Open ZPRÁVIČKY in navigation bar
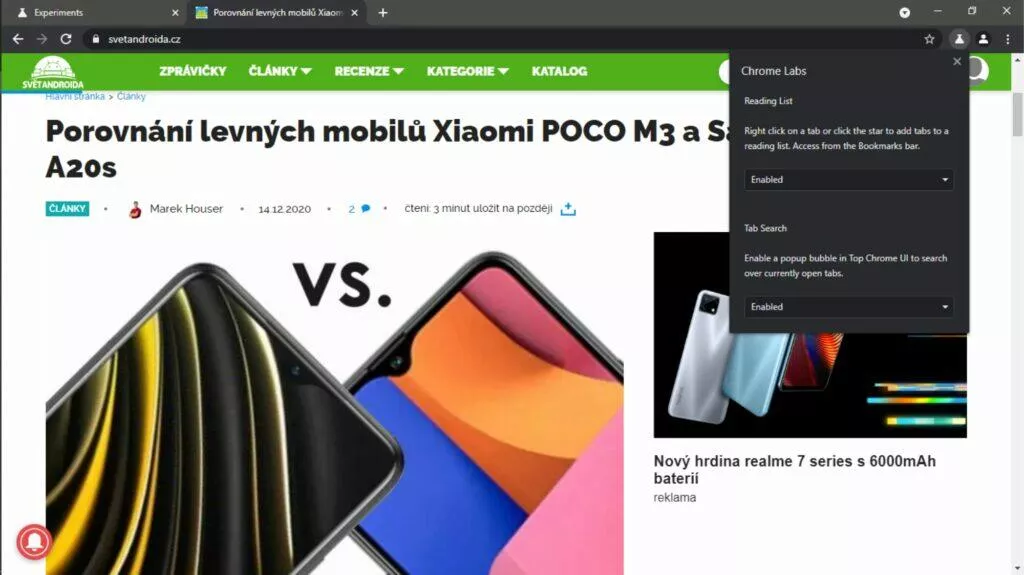The image size is (1024, 575). click(x=193, y=71)
